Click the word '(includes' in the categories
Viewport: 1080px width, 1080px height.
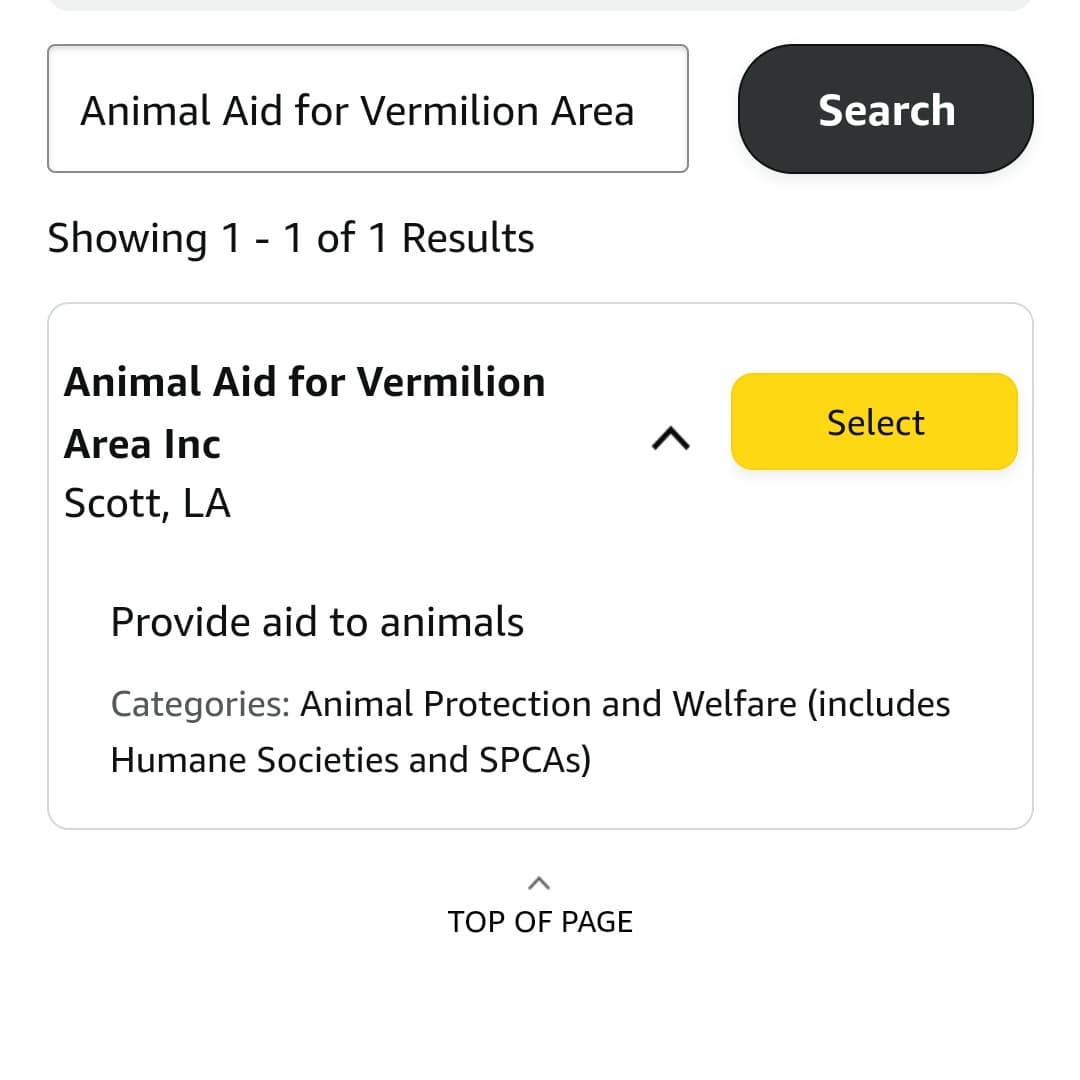[x=878, y=704]
